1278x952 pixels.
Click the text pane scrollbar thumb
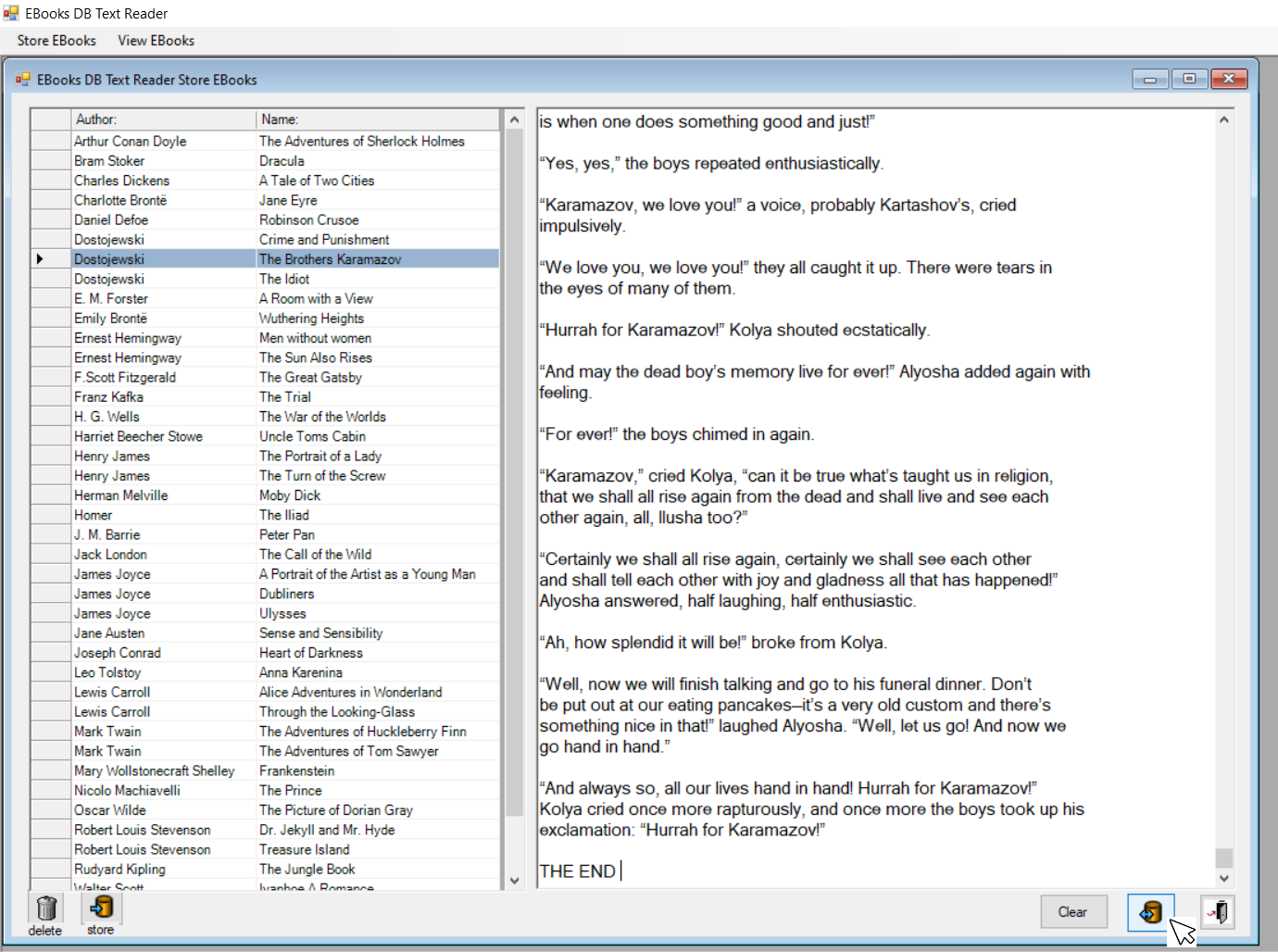click(x=1224, y=858)
